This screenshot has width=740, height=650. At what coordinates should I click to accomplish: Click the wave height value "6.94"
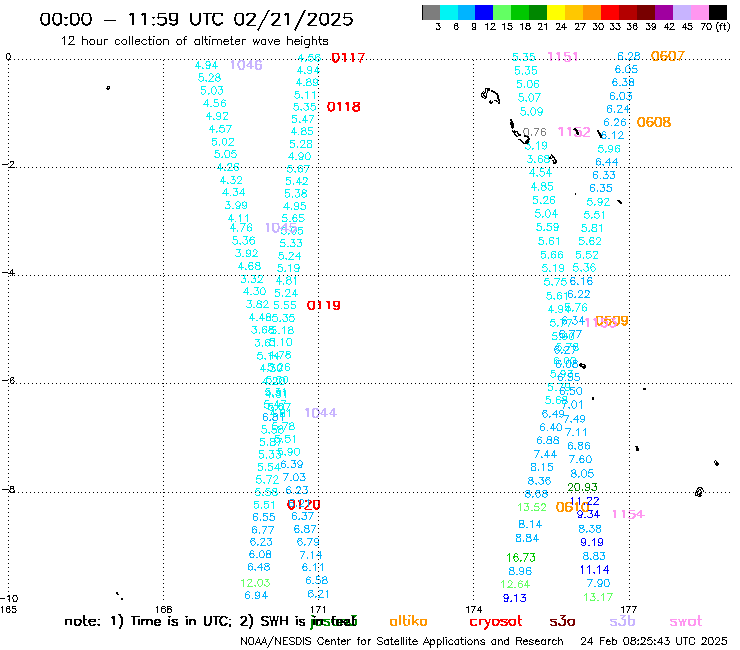[256, 596]
